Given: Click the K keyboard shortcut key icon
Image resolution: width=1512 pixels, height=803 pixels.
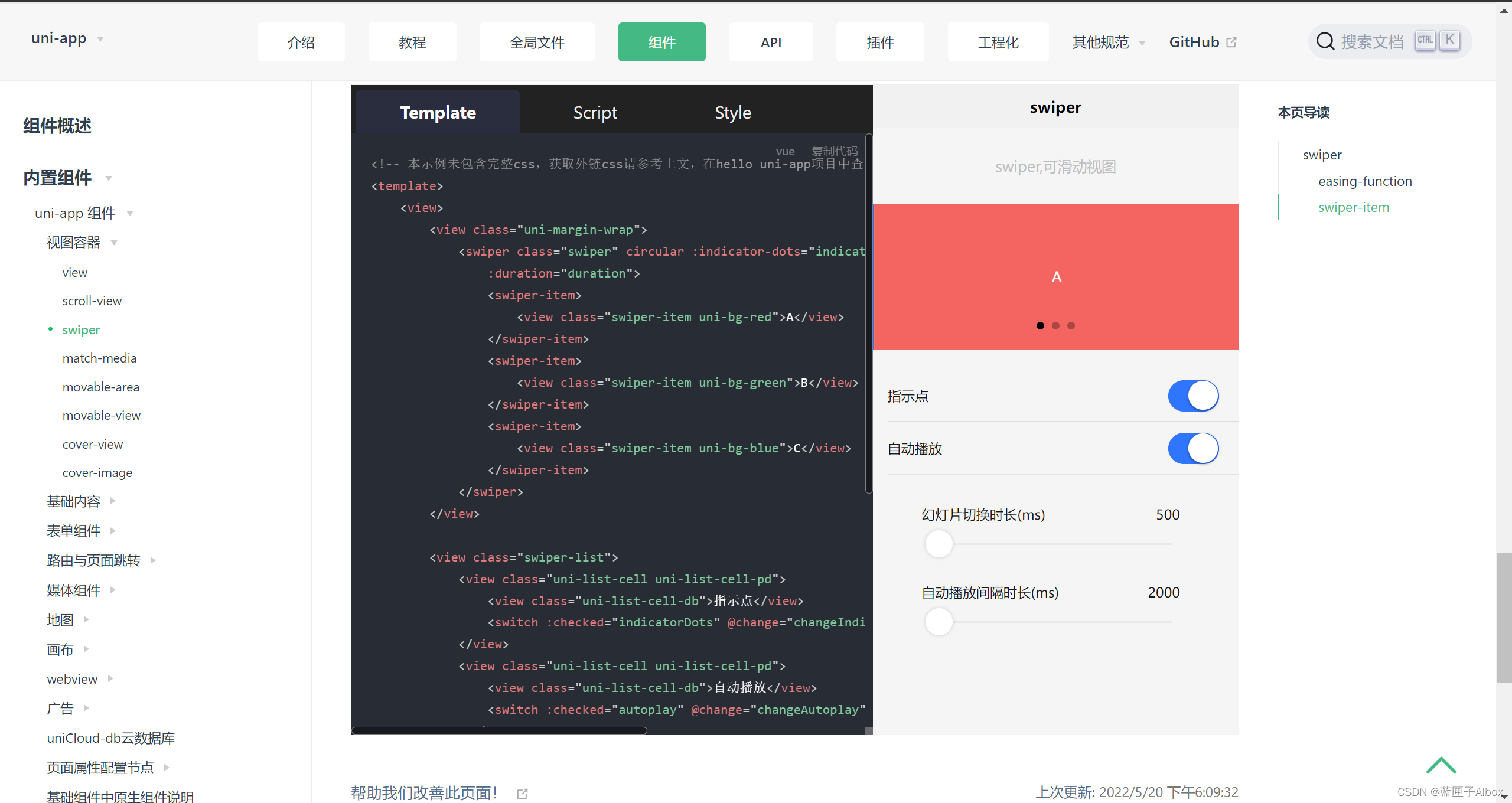Looking at the screenshot, I should tap(1449, 40).
